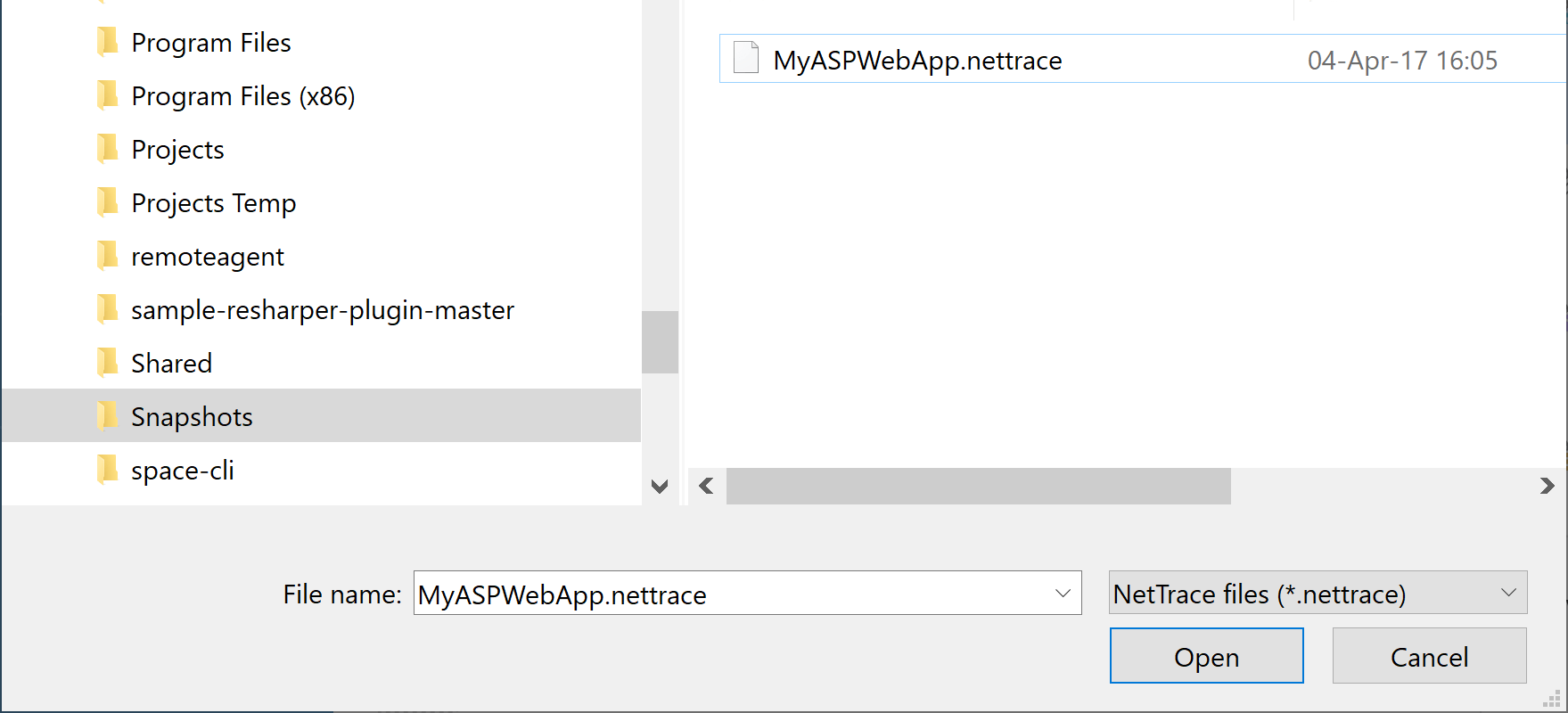Viewport: 1568px width, 713px height.
Task: Click the Program Files (x86) folder icon
Action: (107, 95)
